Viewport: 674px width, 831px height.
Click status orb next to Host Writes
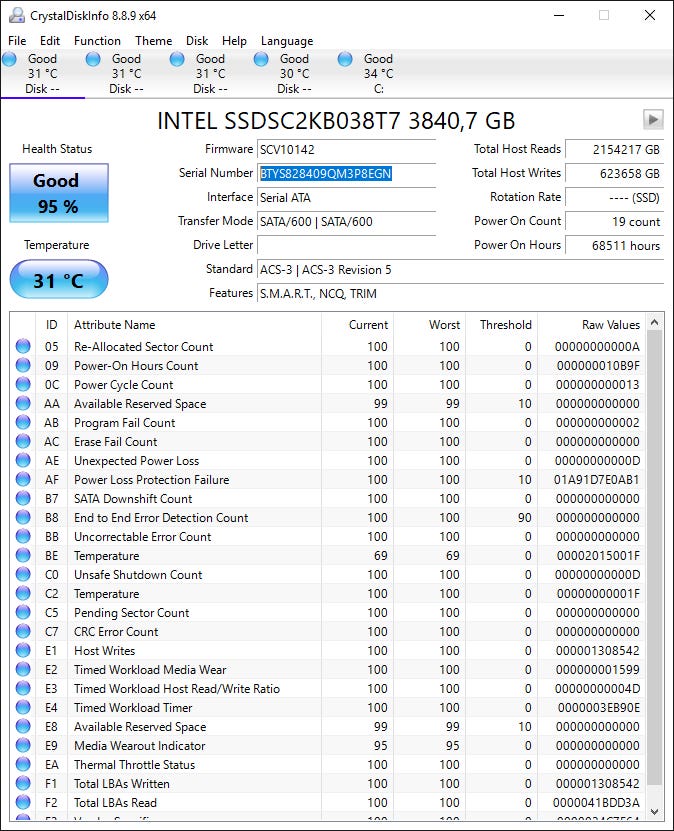click(23, 650)
